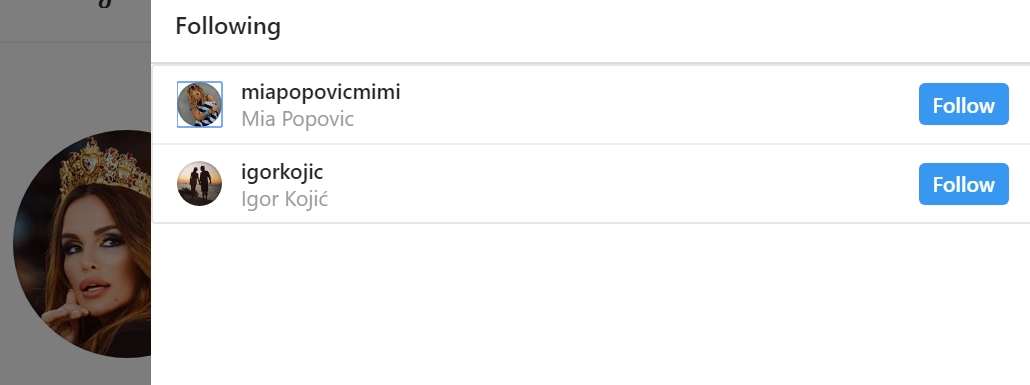Click the woman's hand in the background photo
Viewport: 1030px width, 385px height.
[66, 314]
